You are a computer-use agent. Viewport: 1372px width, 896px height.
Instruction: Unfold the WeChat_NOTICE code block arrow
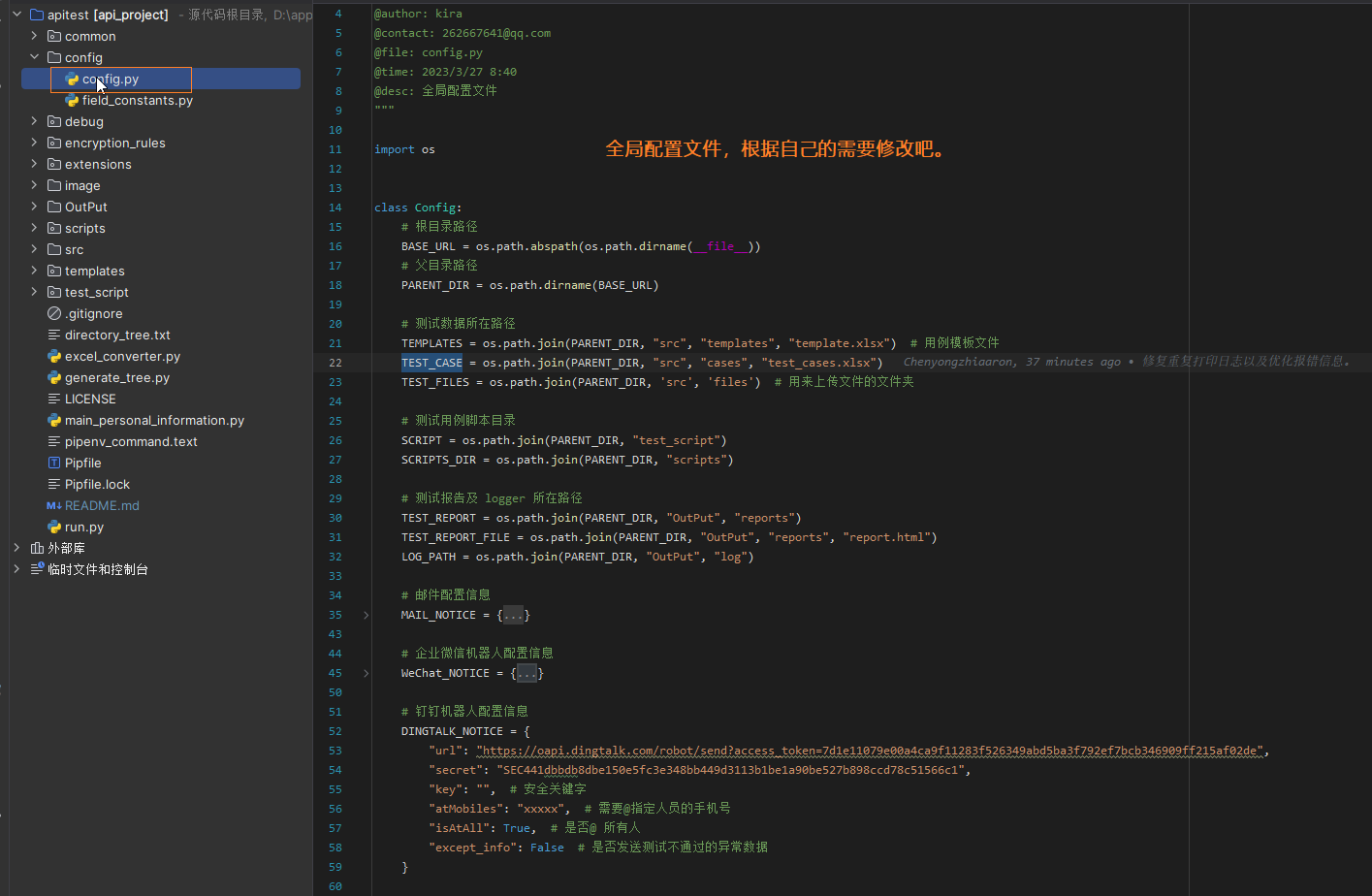(x=366, y=673)
